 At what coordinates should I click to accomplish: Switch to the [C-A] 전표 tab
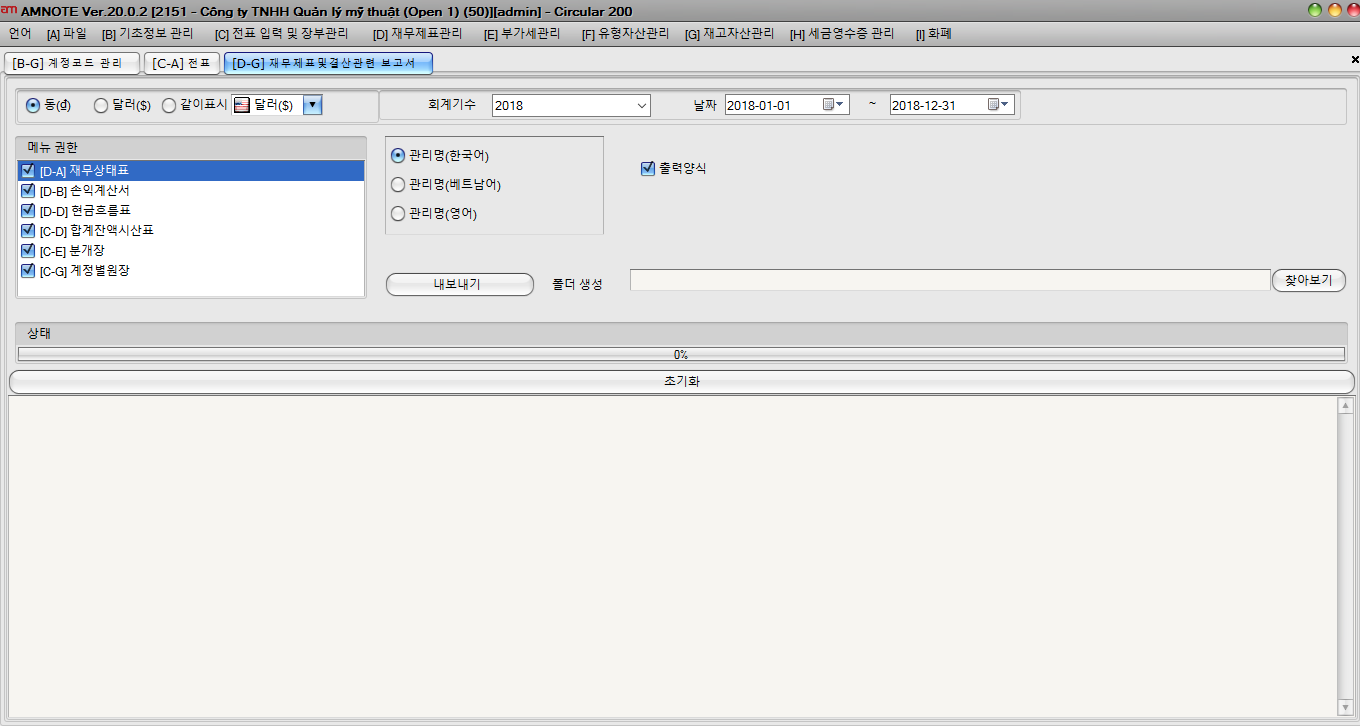coord(181,63)
